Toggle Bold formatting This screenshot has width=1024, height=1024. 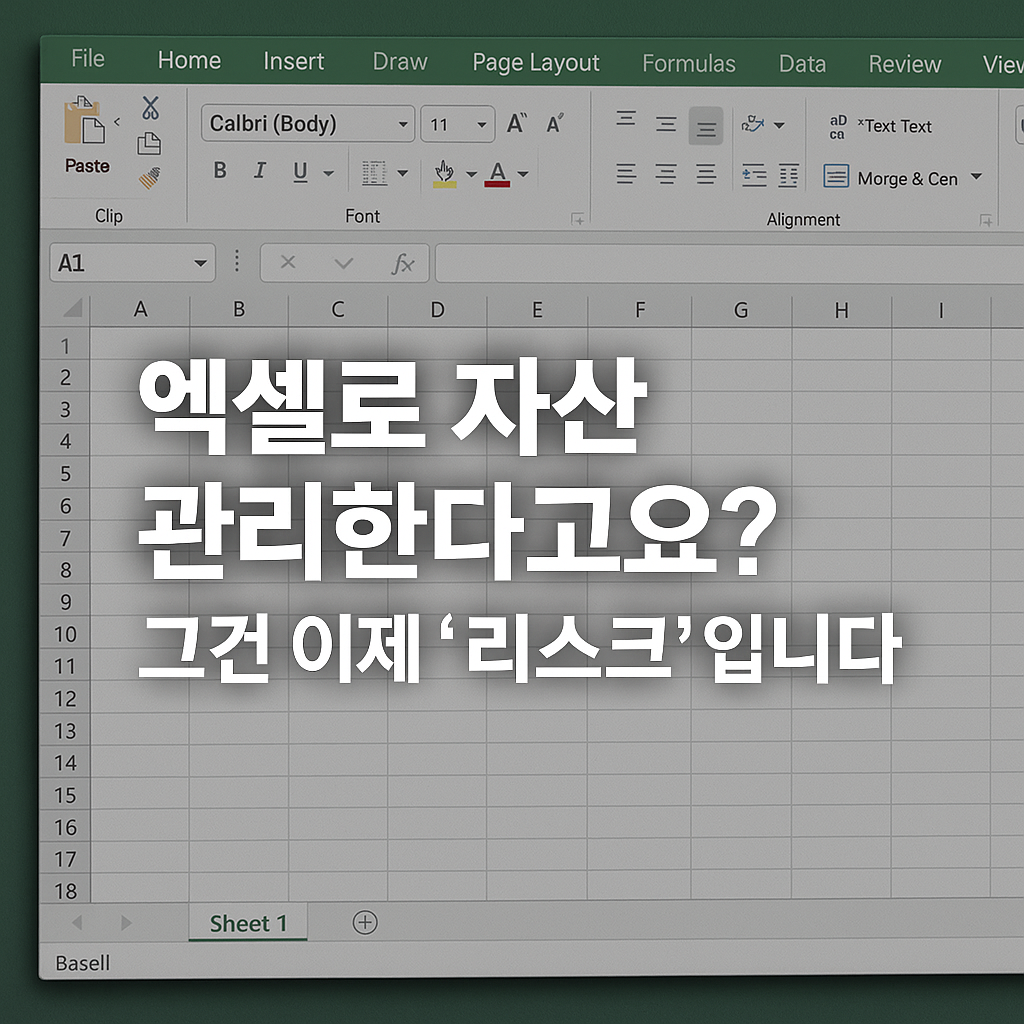220,170
